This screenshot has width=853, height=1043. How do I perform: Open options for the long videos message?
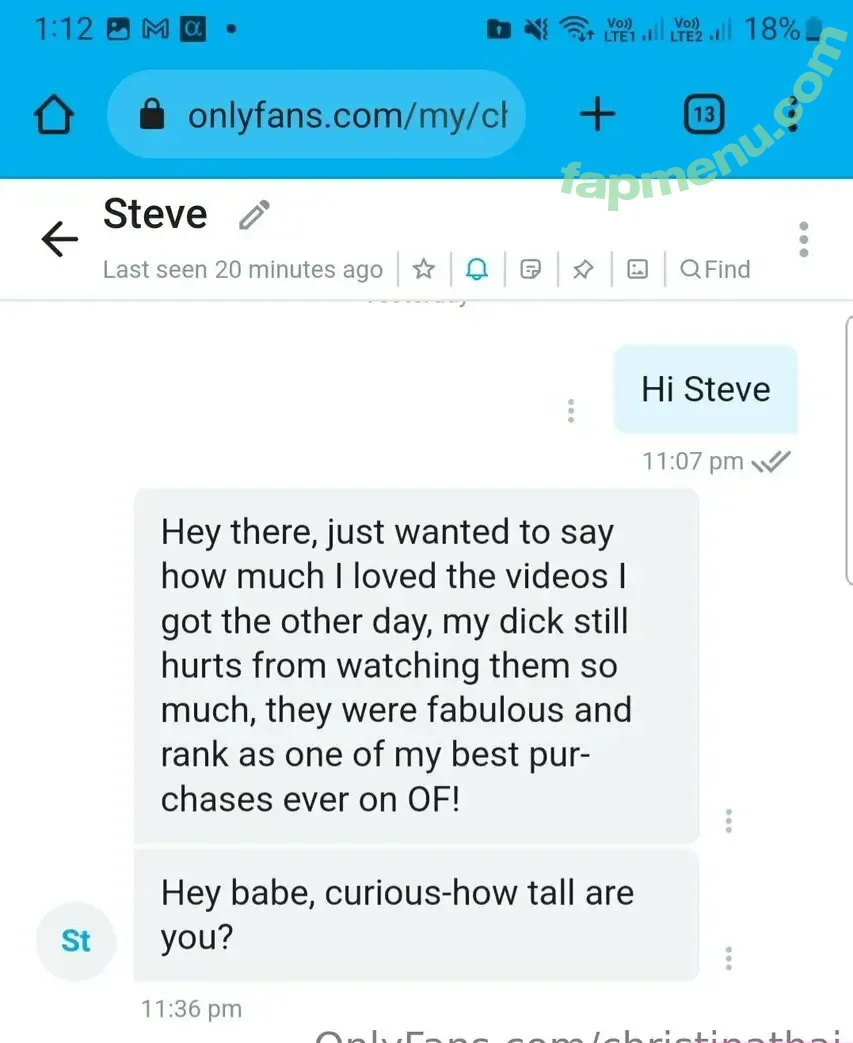point(729,821)
